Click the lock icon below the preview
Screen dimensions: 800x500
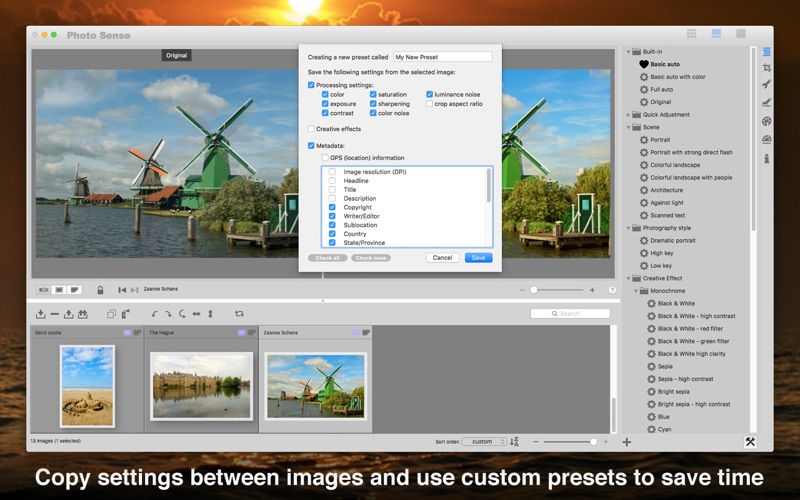(100, 290)
